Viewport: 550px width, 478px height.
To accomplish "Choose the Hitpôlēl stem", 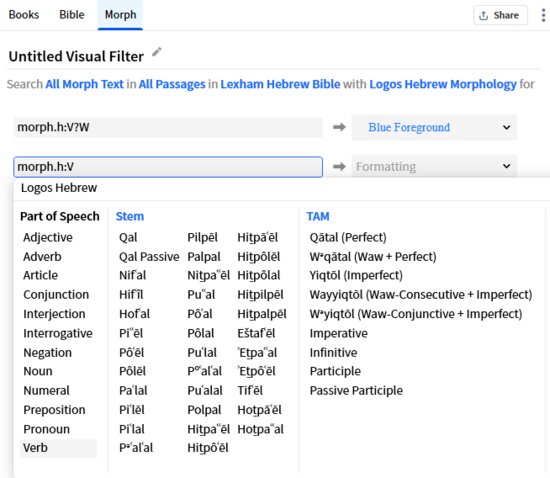I will 259,257.
